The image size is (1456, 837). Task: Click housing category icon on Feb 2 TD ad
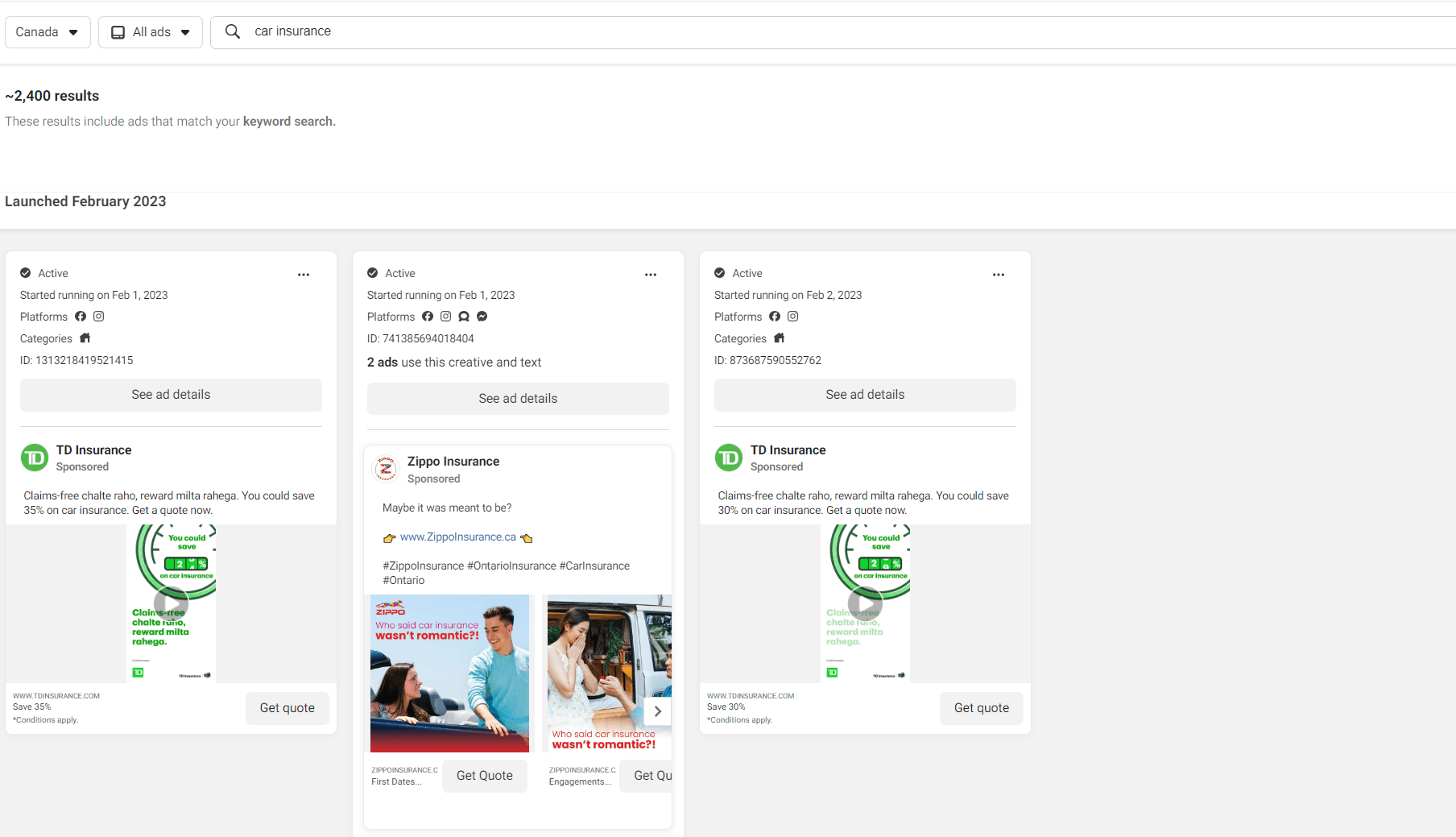click(779, 338)
